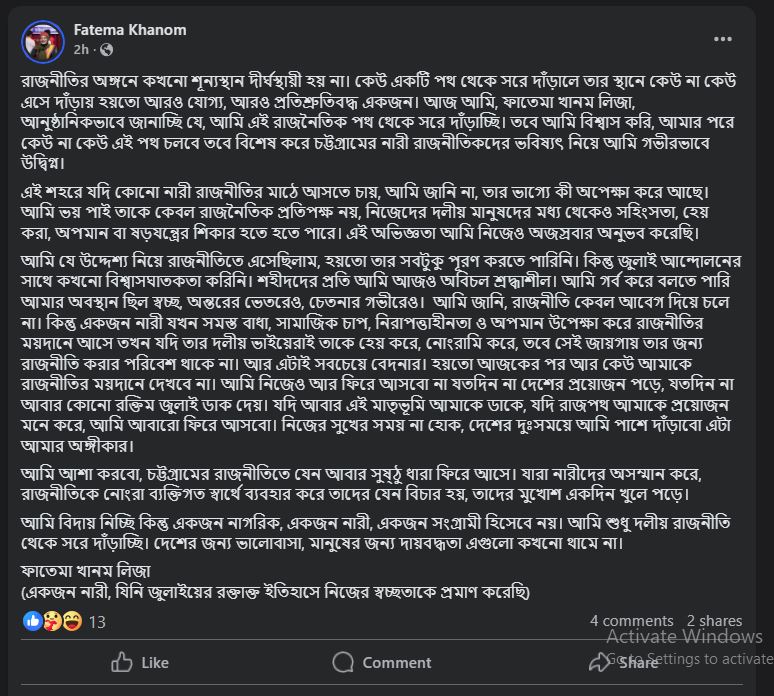Click the speech bubble comment icon
774x696 pixels.
coord(343,662)
